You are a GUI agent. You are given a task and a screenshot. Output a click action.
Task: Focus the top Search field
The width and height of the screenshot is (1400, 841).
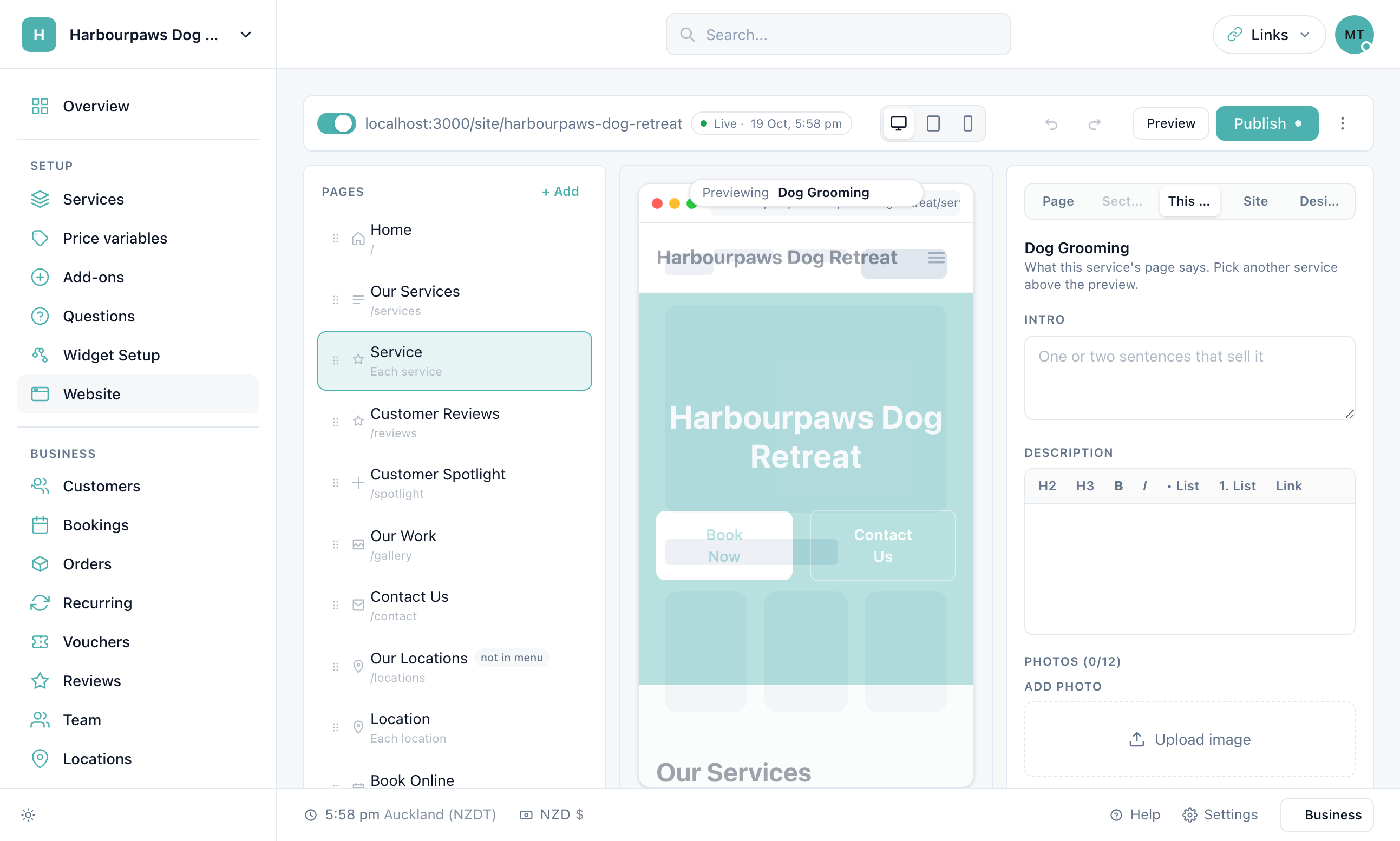[838, 35]
